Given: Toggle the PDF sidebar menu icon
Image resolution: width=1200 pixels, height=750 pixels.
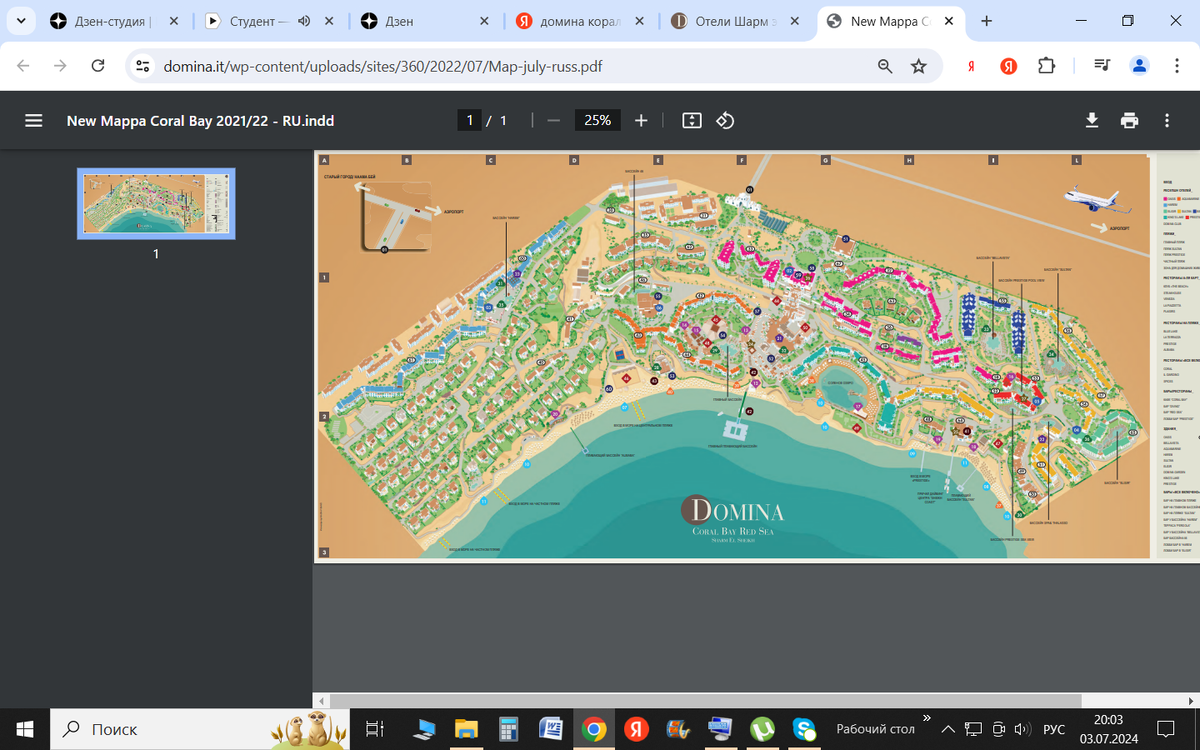Looking at the screenshot, I should click(33, 120).
